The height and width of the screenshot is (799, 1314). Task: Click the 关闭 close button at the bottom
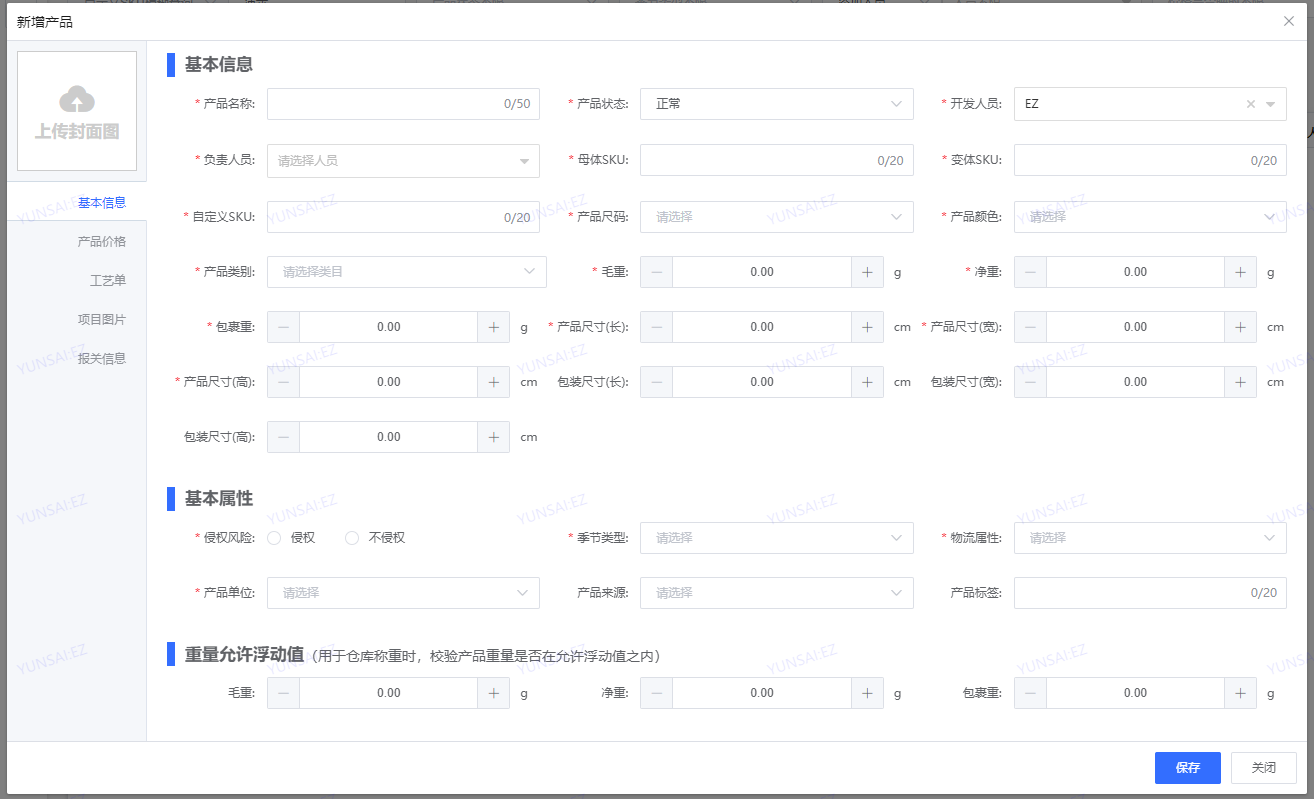tap(1263, 768)
